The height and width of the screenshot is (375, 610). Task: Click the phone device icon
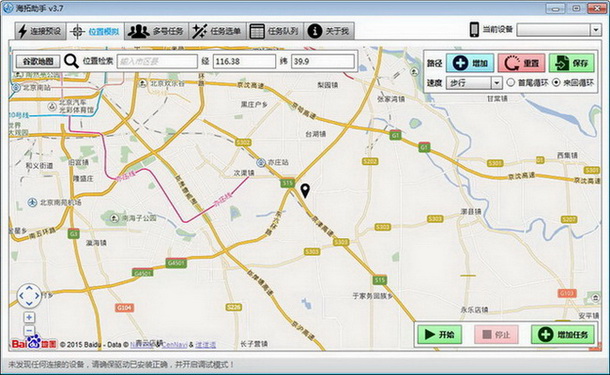(474, 30)
